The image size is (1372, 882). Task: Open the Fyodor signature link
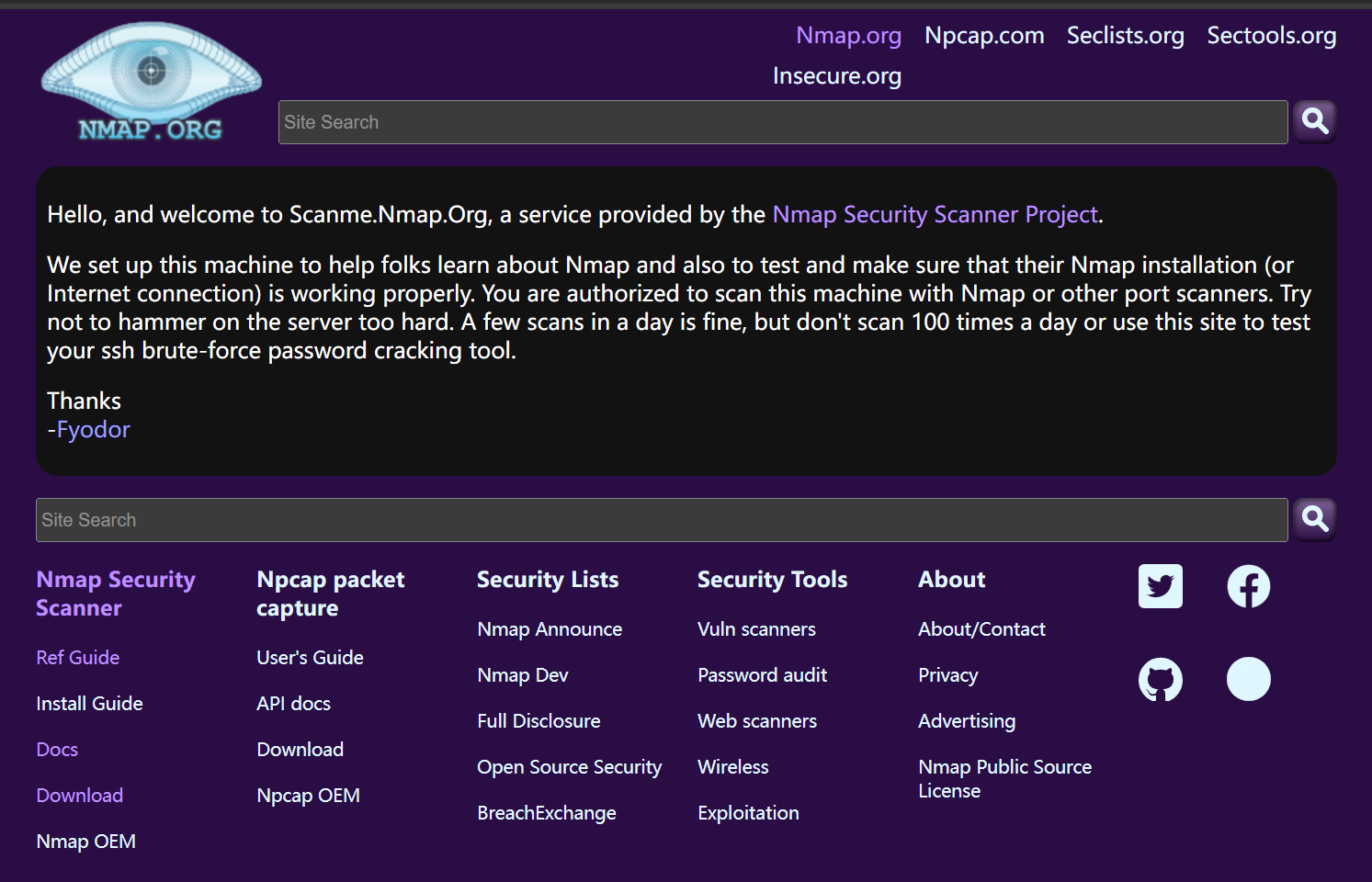pyautogui.click(x=93, y=429)
